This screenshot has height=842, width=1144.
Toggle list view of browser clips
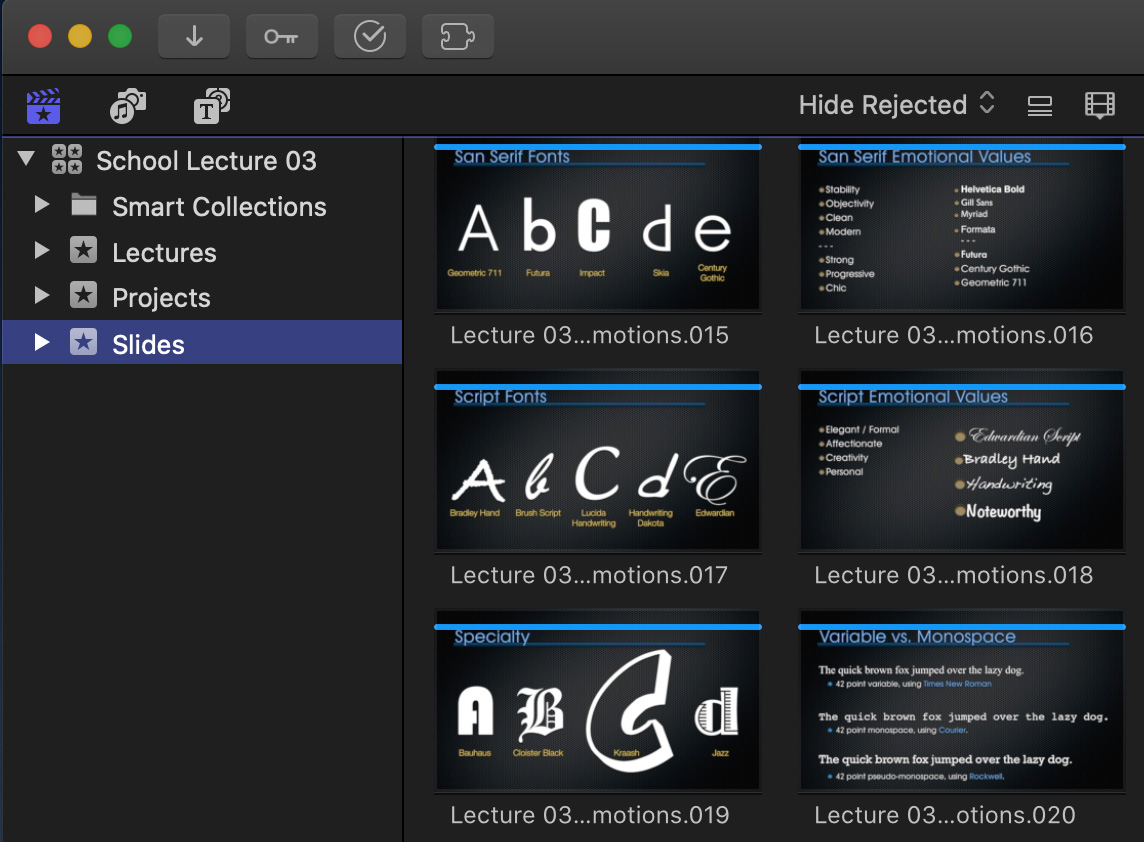click(1040, 106)
